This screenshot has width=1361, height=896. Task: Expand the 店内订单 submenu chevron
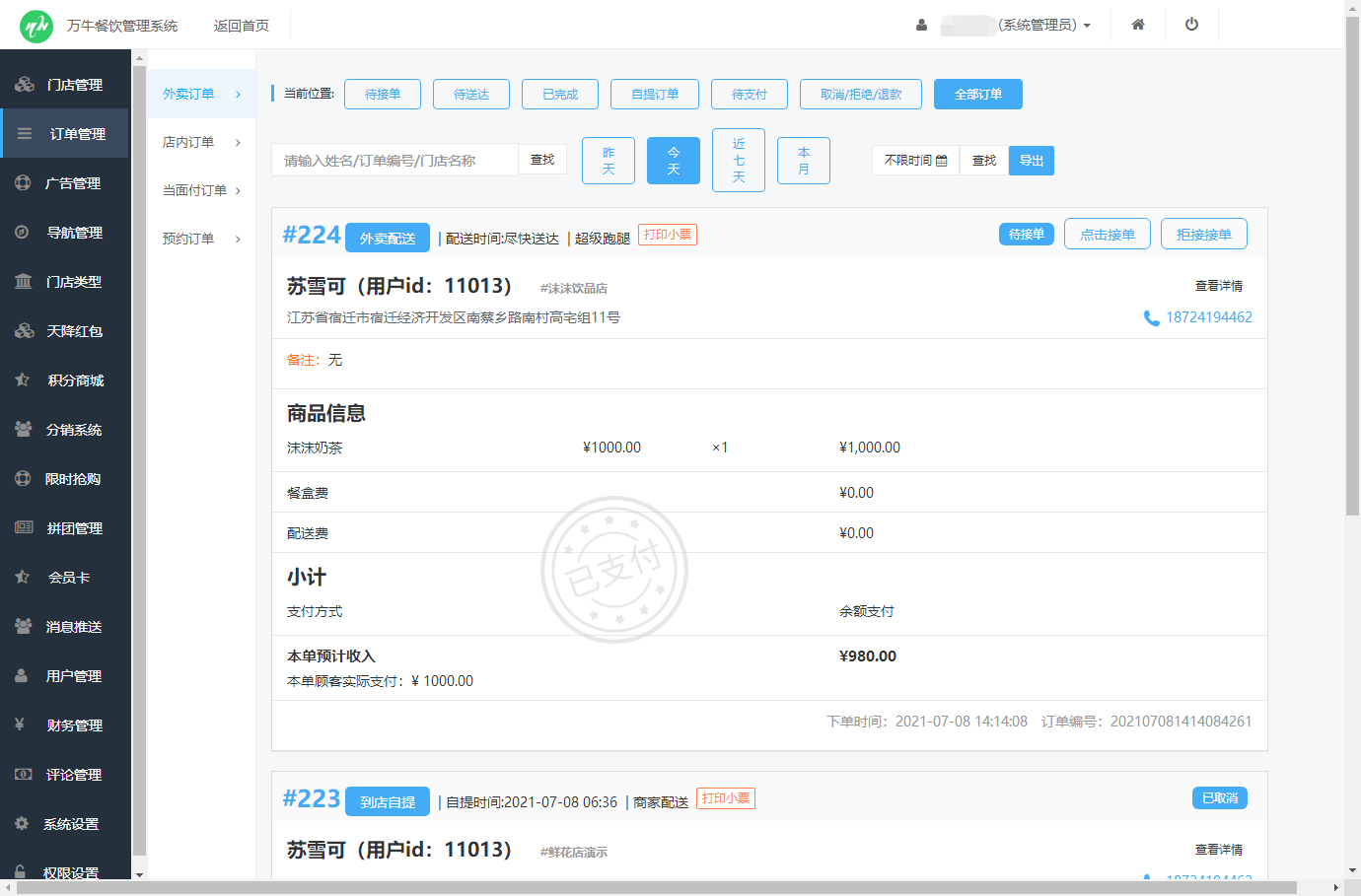point(238,143)
